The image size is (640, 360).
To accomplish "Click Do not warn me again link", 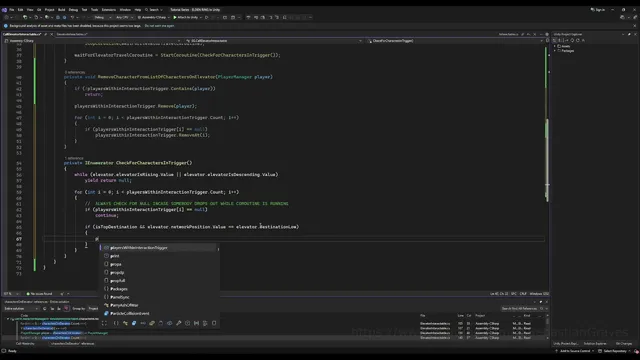I will point(159,26).
